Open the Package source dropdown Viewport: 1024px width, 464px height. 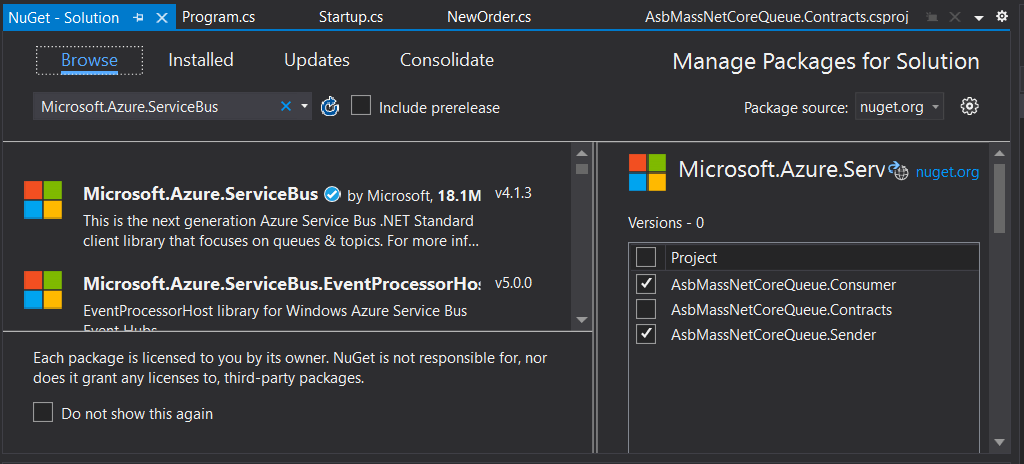click(899, 107)
